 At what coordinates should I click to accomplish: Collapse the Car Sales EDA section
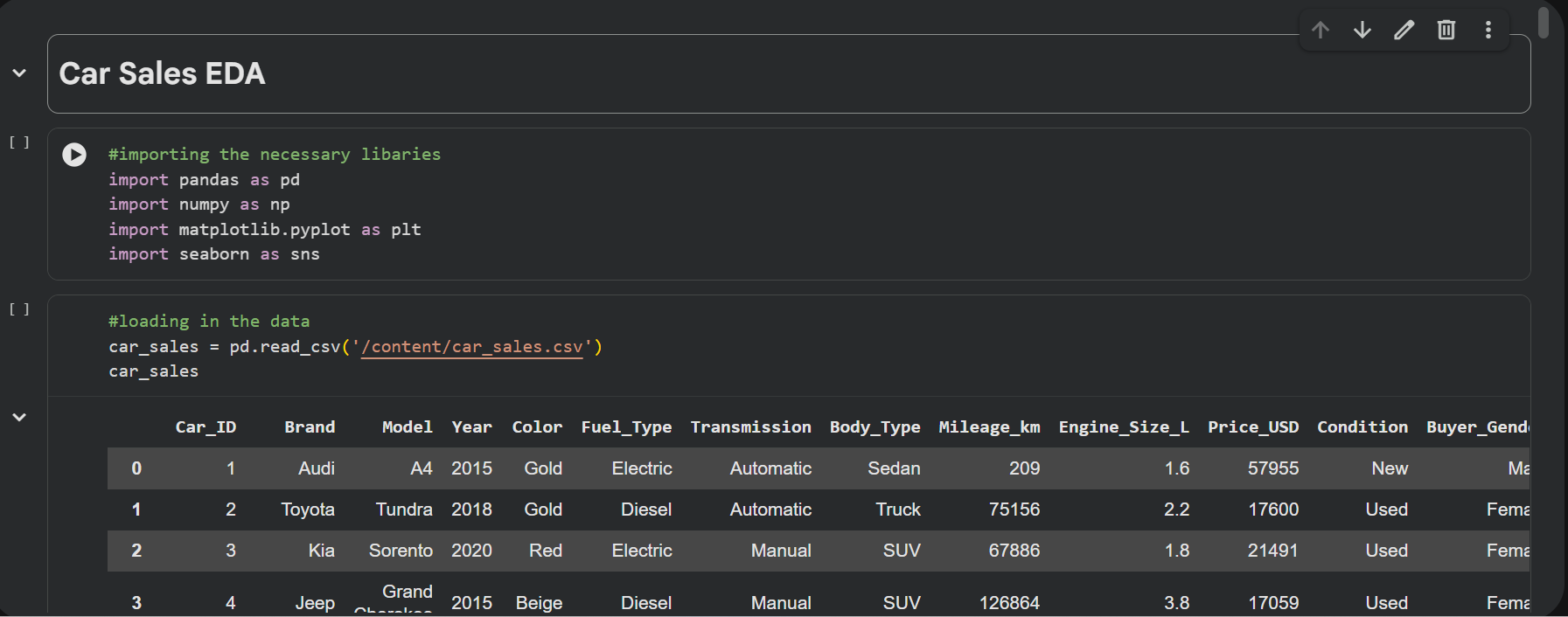tap(19, 73)
